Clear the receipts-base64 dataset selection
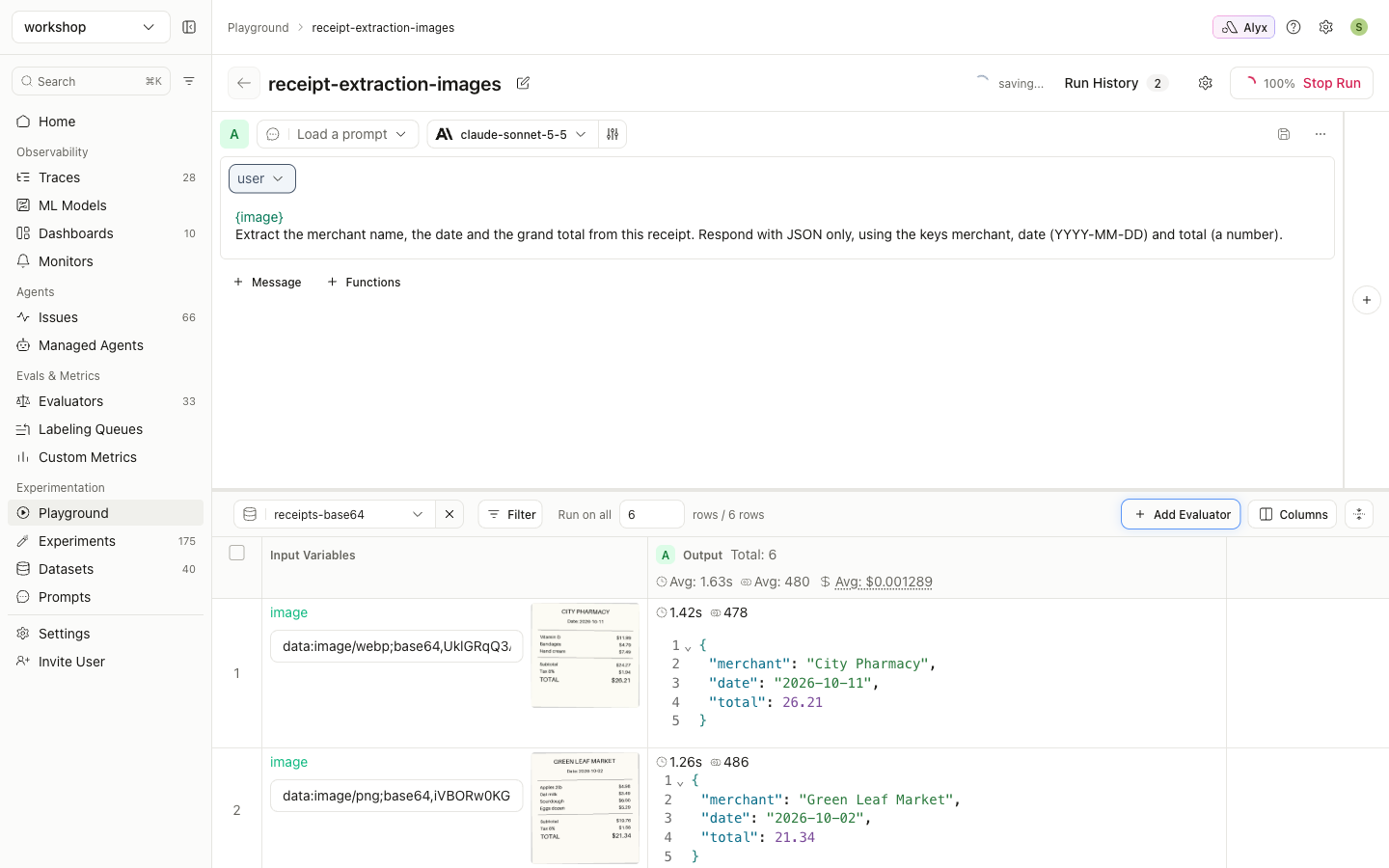 [x=449, y=514]
